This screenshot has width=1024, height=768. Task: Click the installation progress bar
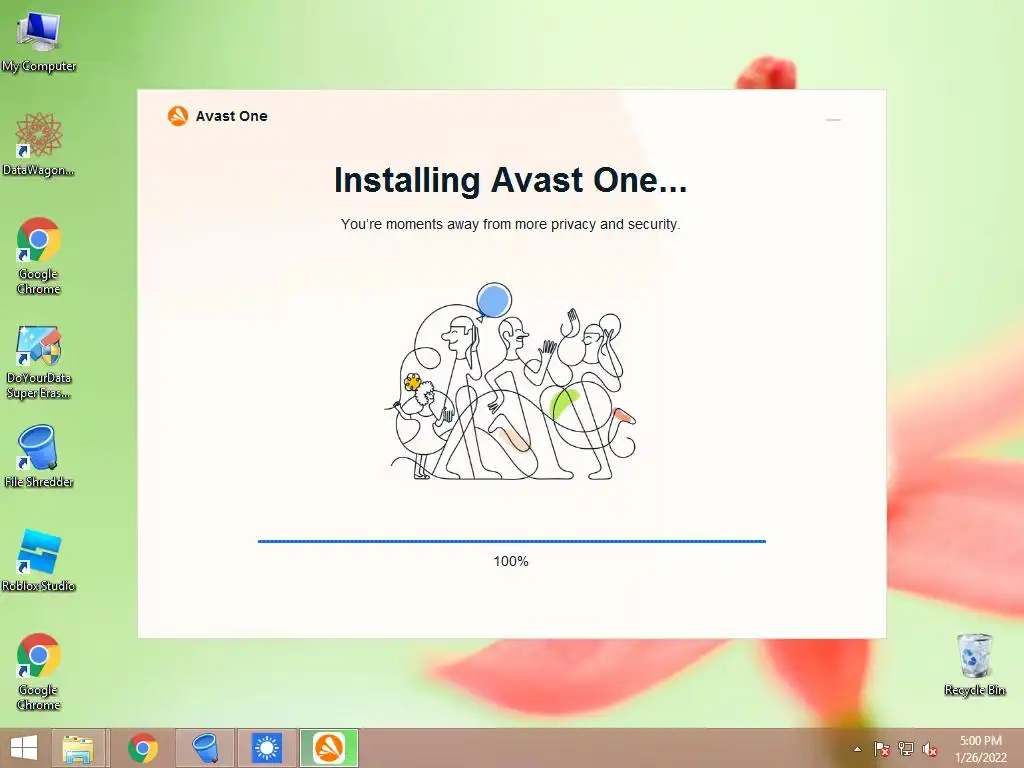point(511,541)
